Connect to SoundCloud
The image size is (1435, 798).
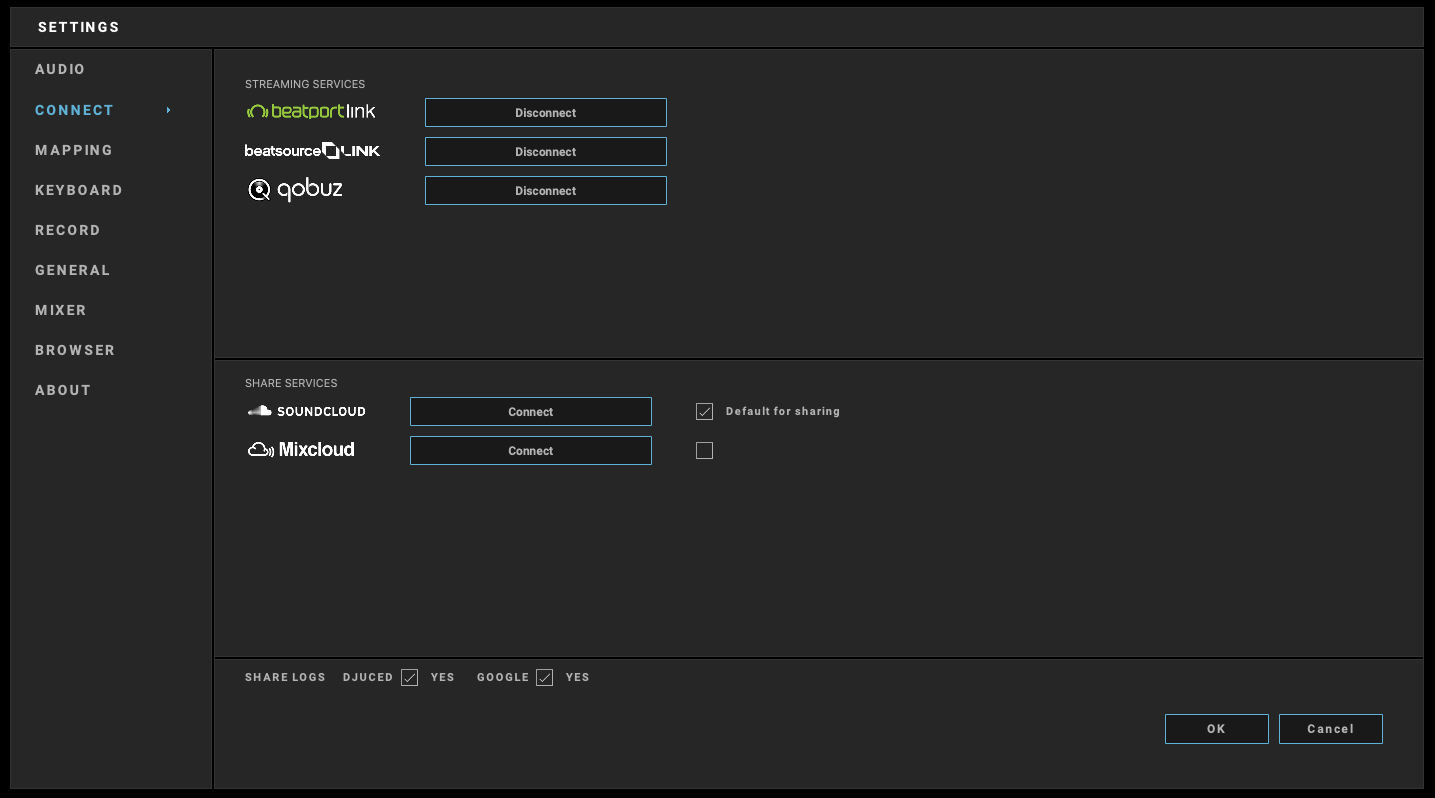coord(531,412)
